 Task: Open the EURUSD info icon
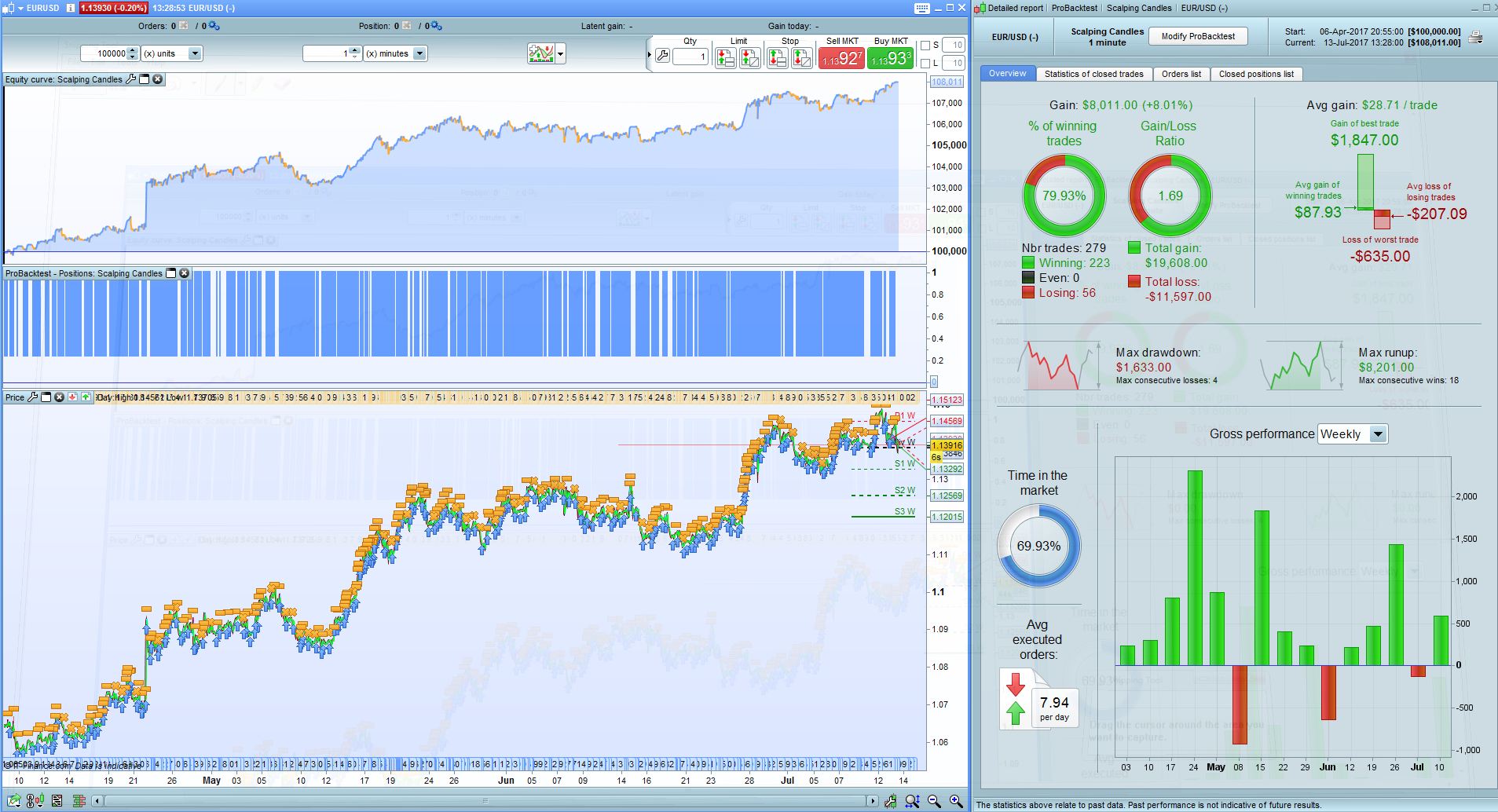point(71,8)
